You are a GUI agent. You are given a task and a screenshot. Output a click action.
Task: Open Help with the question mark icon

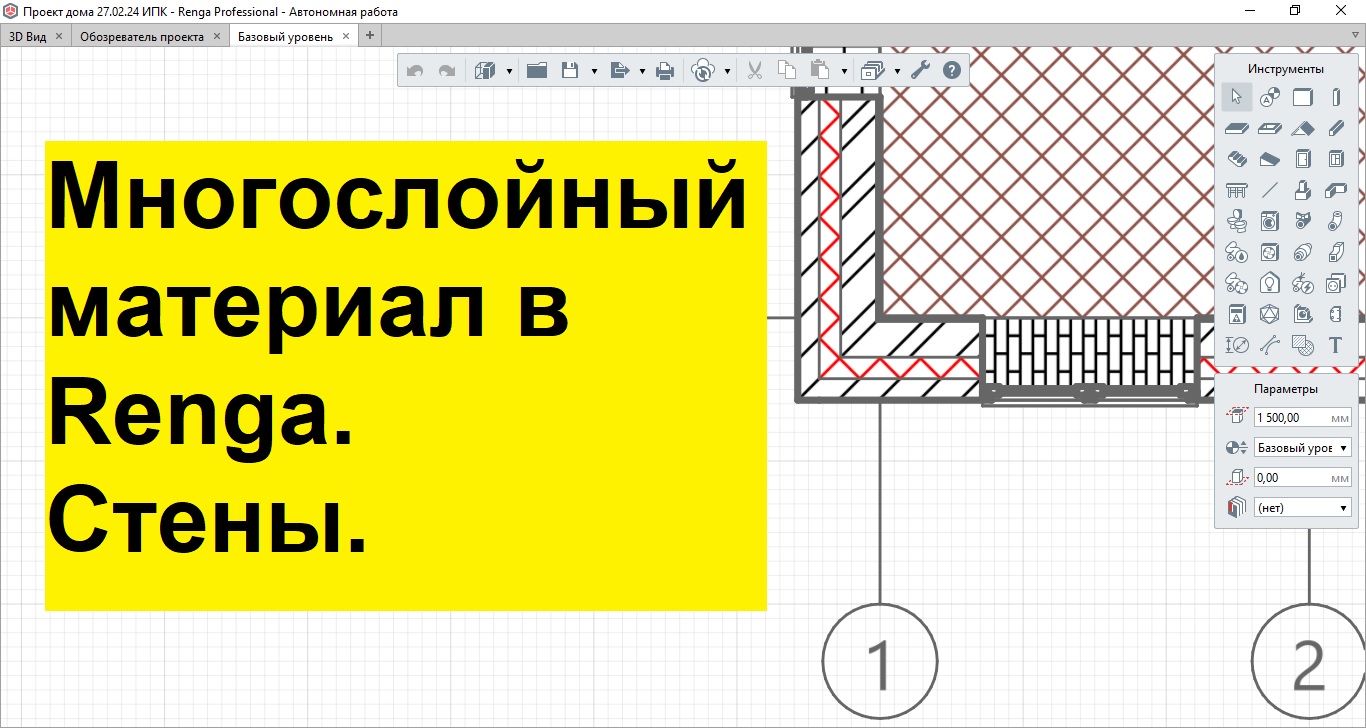coord(952,70)
